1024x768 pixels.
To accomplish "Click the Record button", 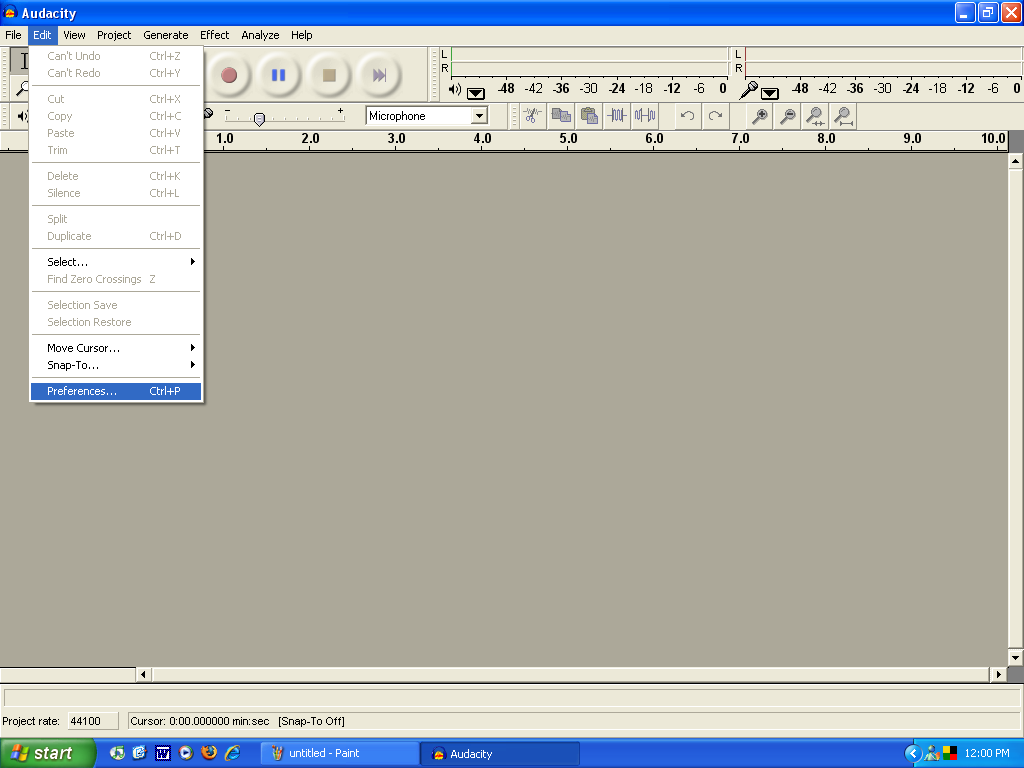I will [x=229, y=75].
